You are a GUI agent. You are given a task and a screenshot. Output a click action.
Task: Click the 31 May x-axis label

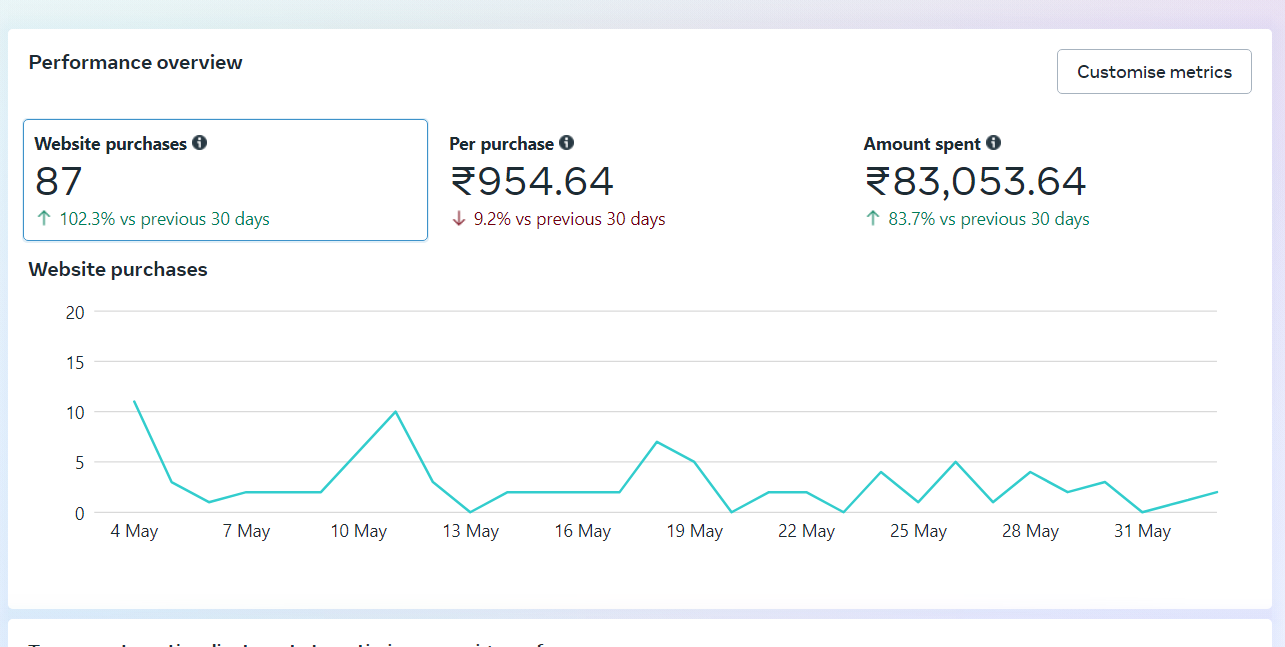pyautogui.click(x=1142, y=531)
